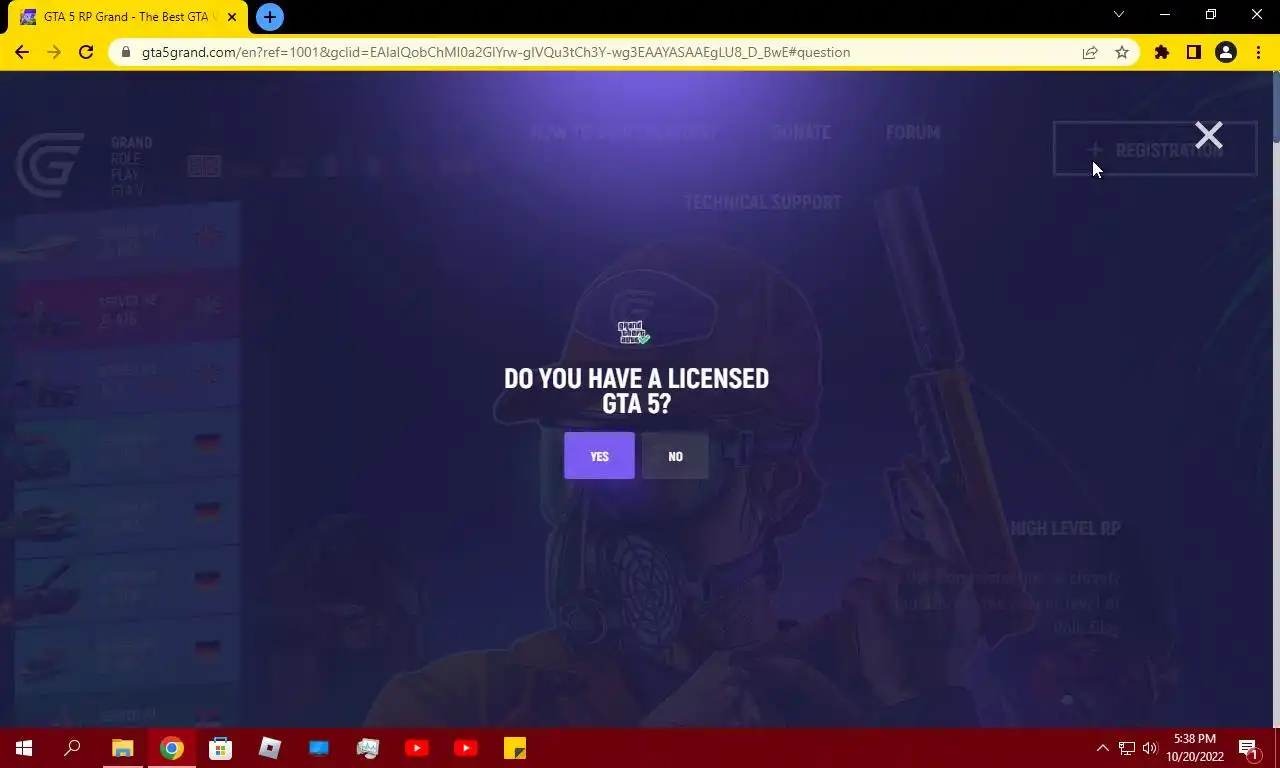Screen dimensions: 1280x768
Task: Bookmark this page with the star
Action: coord(1122,52)
